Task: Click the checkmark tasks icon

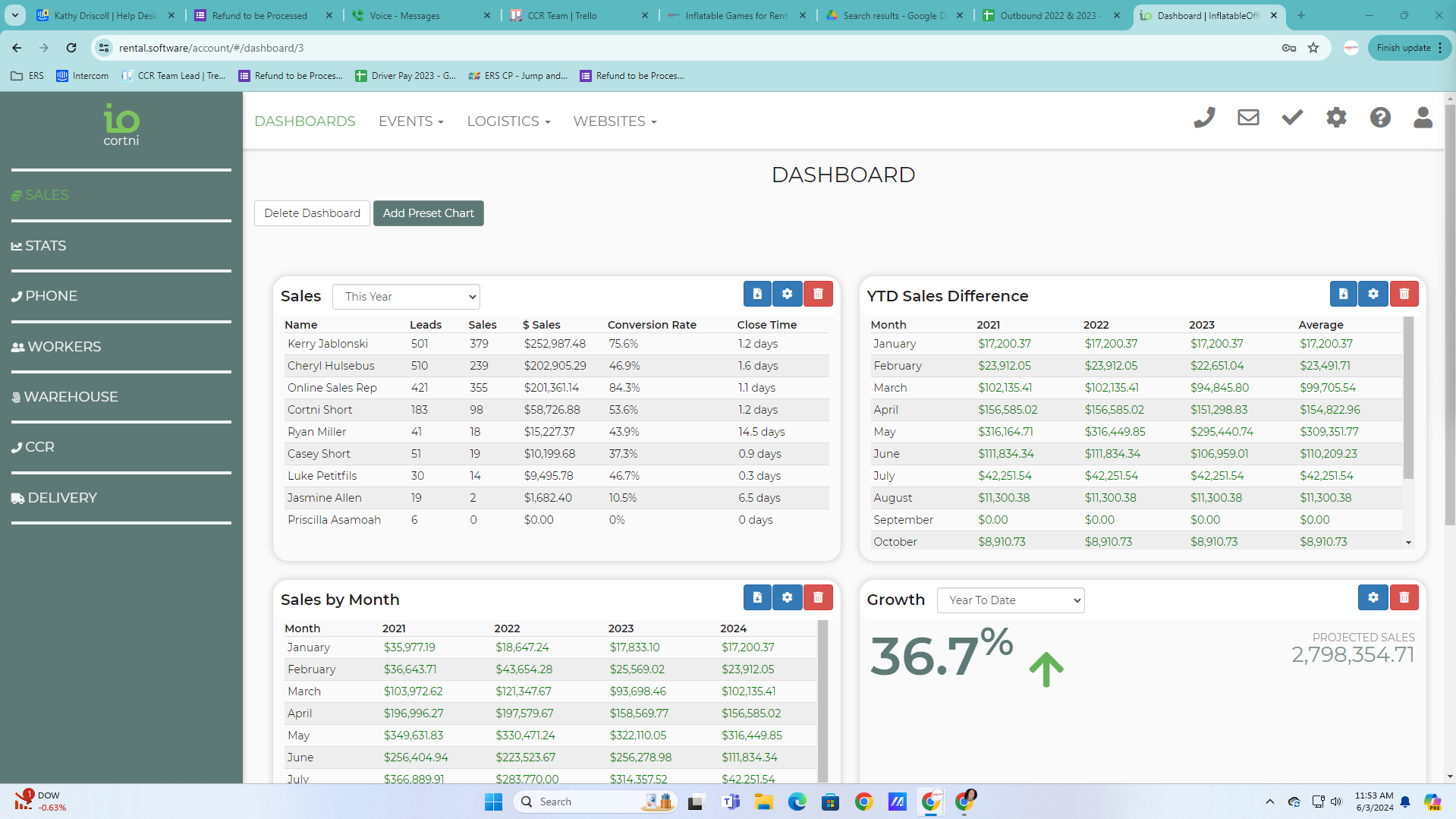Action: point(1292,118)
